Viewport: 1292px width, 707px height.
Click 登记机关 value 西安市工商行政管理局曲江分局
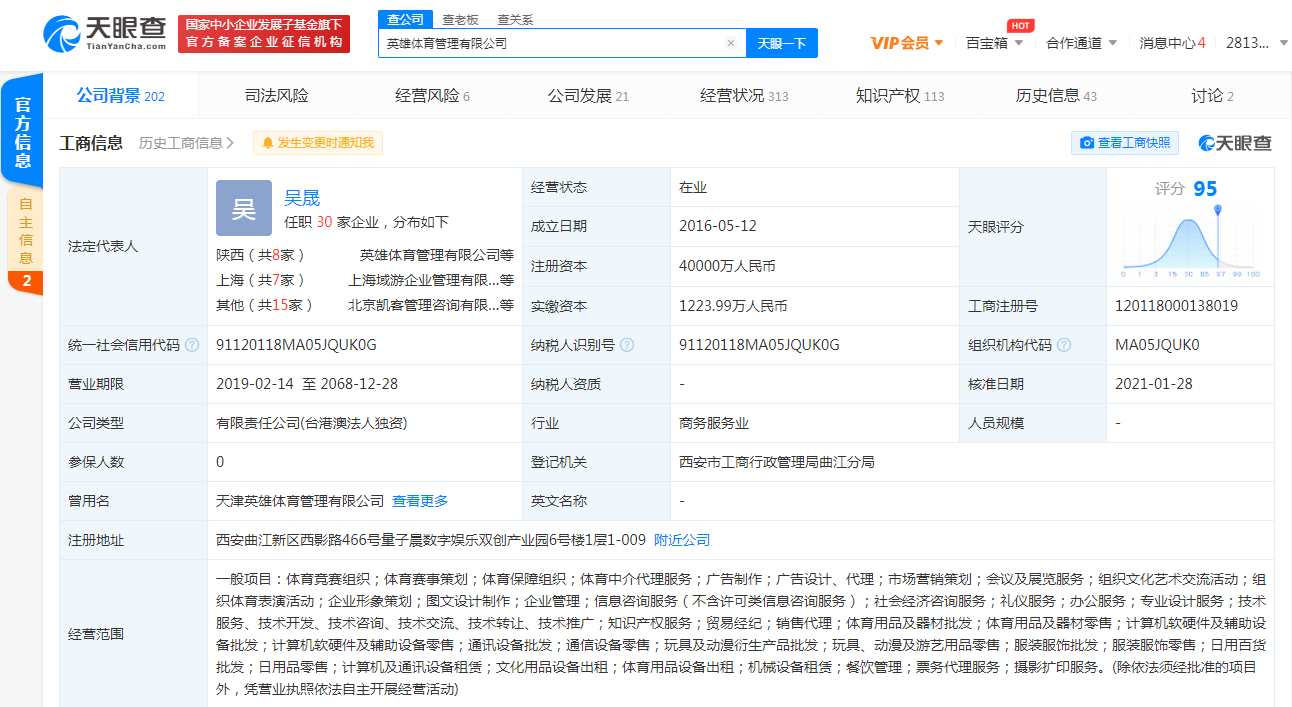coord(777,462)
